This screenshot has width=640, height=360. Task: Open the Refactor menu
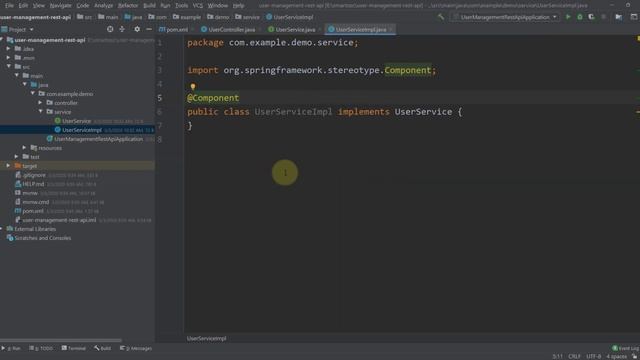pyautogui.click(x=128, y=6)
